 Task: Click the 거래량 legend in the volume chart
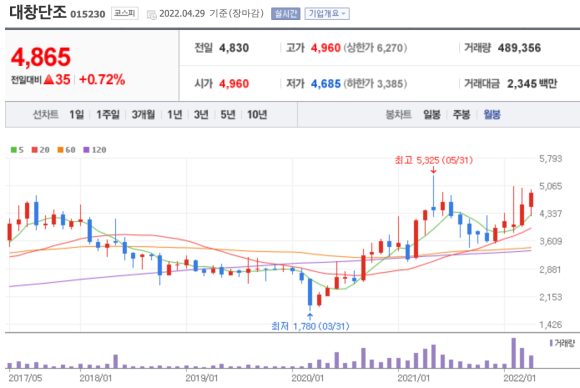562,343
